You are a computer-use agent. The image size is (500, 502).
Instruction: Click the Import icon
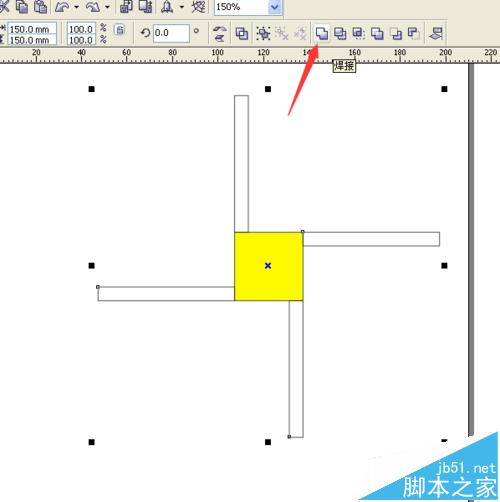pyautogui.click(x=126, y=6)
